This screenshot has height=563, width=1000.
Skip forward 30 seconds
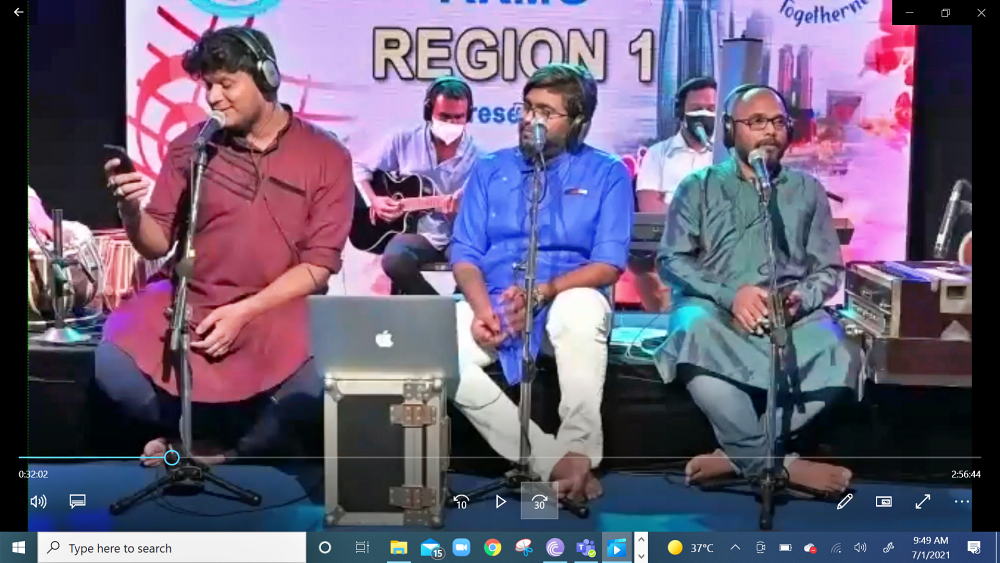point(540,501)
